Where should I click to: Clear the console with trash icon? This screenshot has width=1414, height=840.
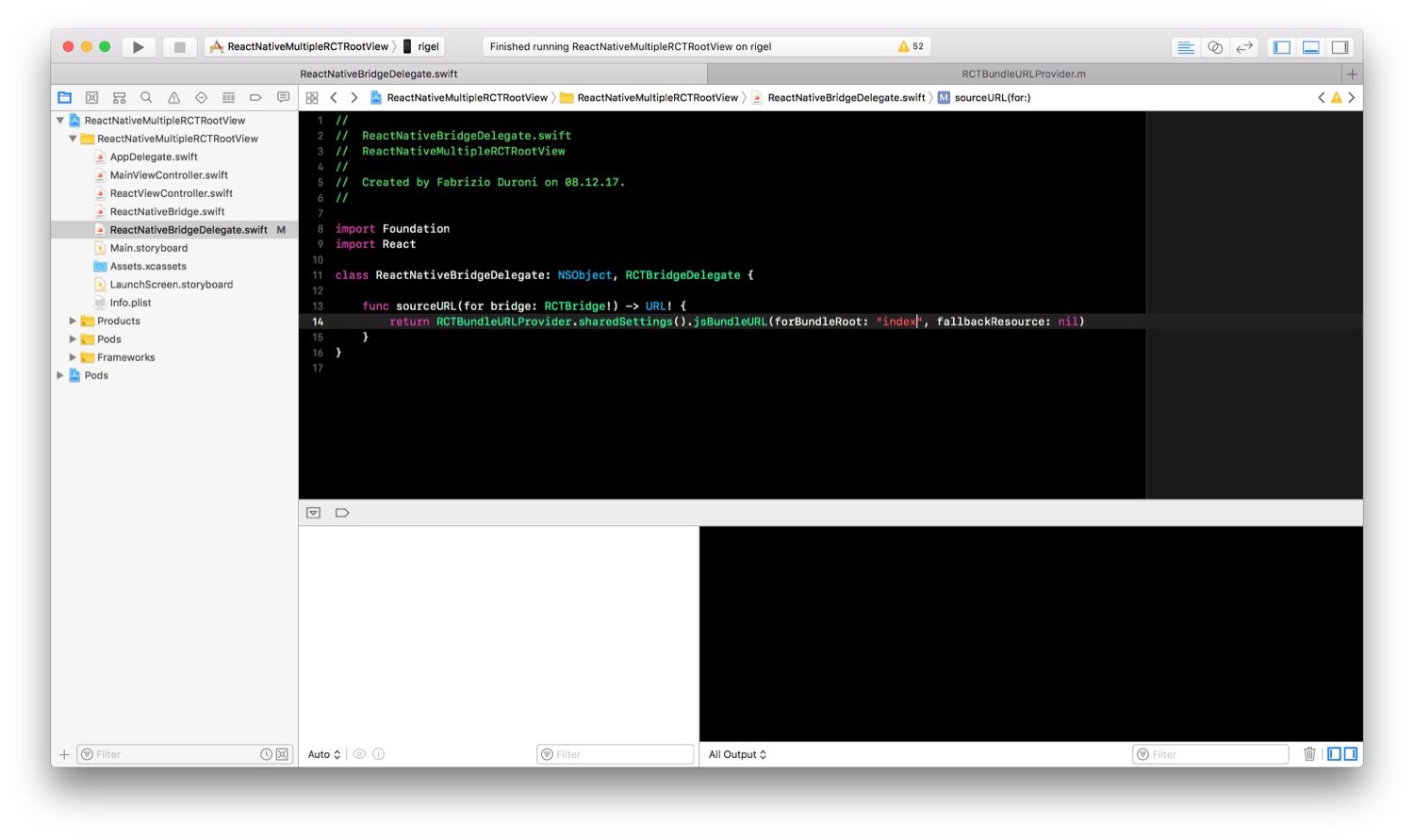click(x=1309, y=754)
